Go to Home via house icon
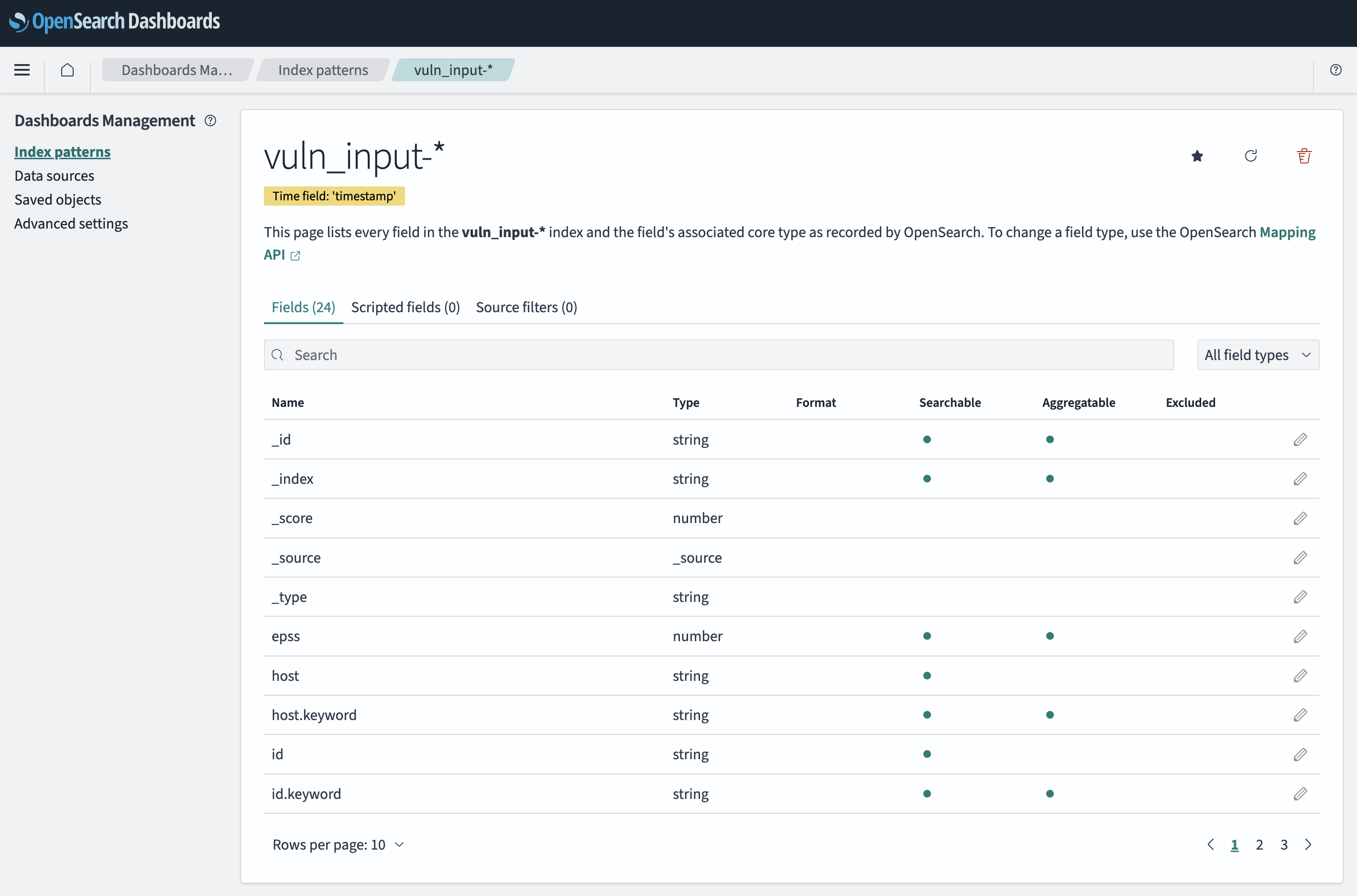Screen dimensions: 1357x896 [x=67, y=70]
